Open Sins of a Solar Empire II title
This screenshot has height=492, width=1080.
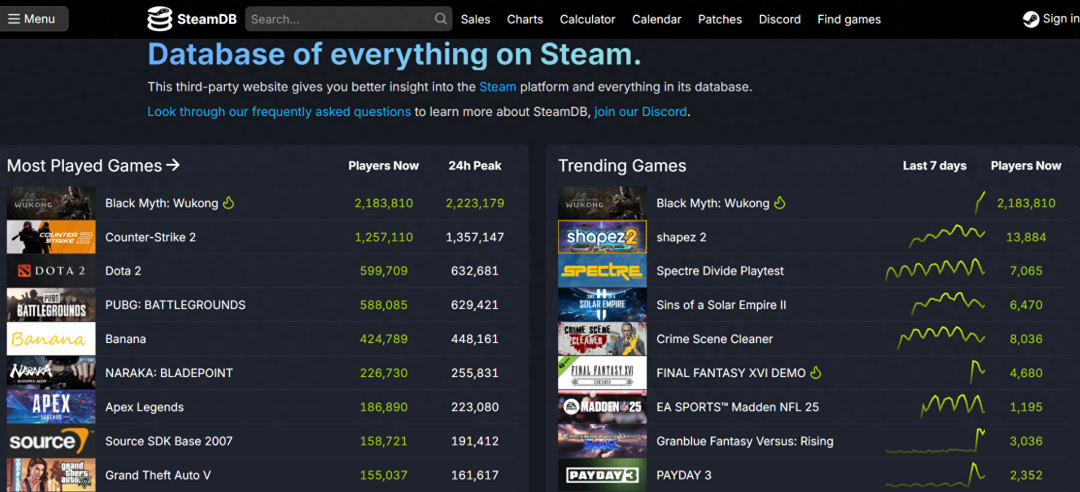721,305
